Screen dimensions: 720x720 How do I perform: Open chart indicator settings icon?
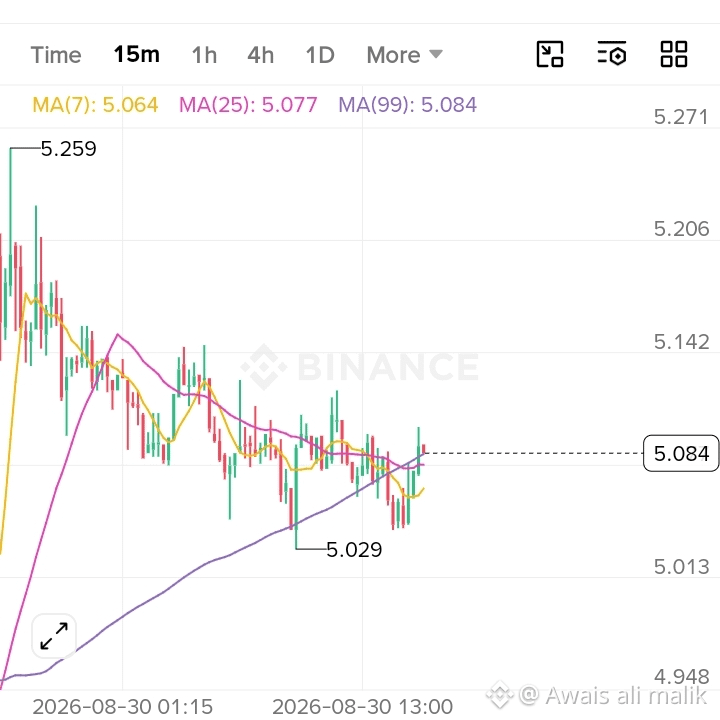click(x=612, y=54)
